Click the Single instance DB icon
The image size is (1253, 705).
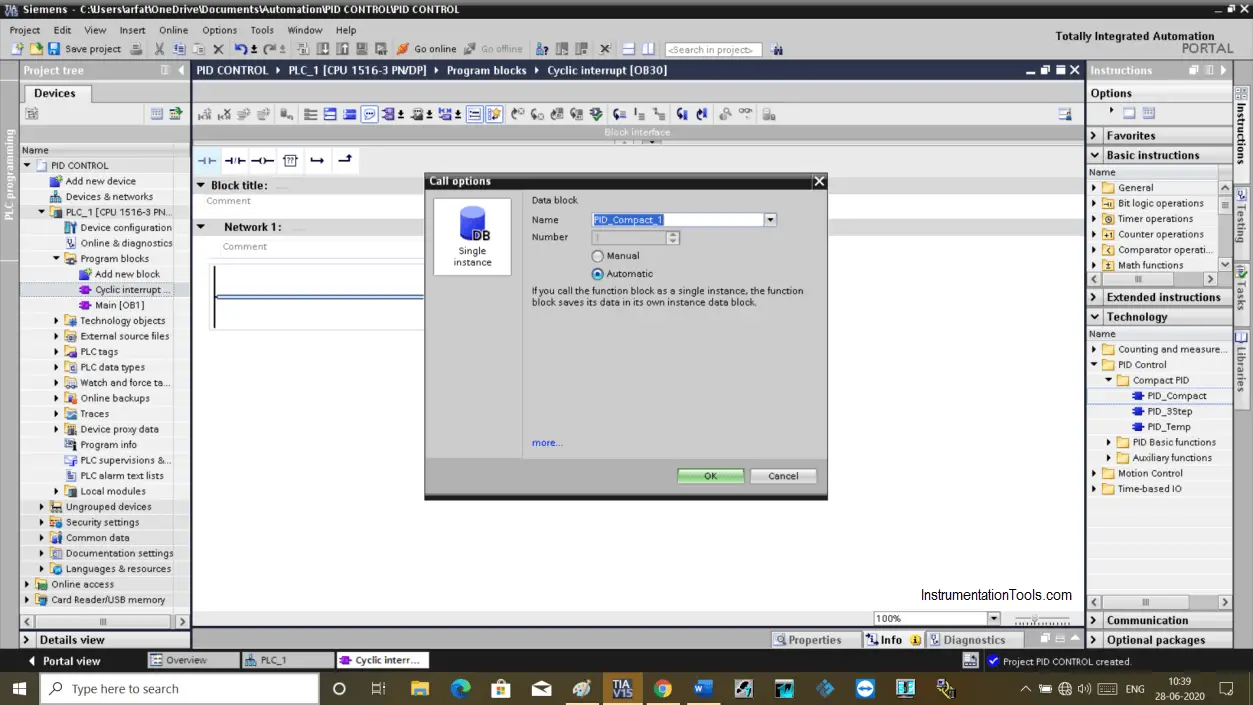pyautogui.click(x=472, y=237)
